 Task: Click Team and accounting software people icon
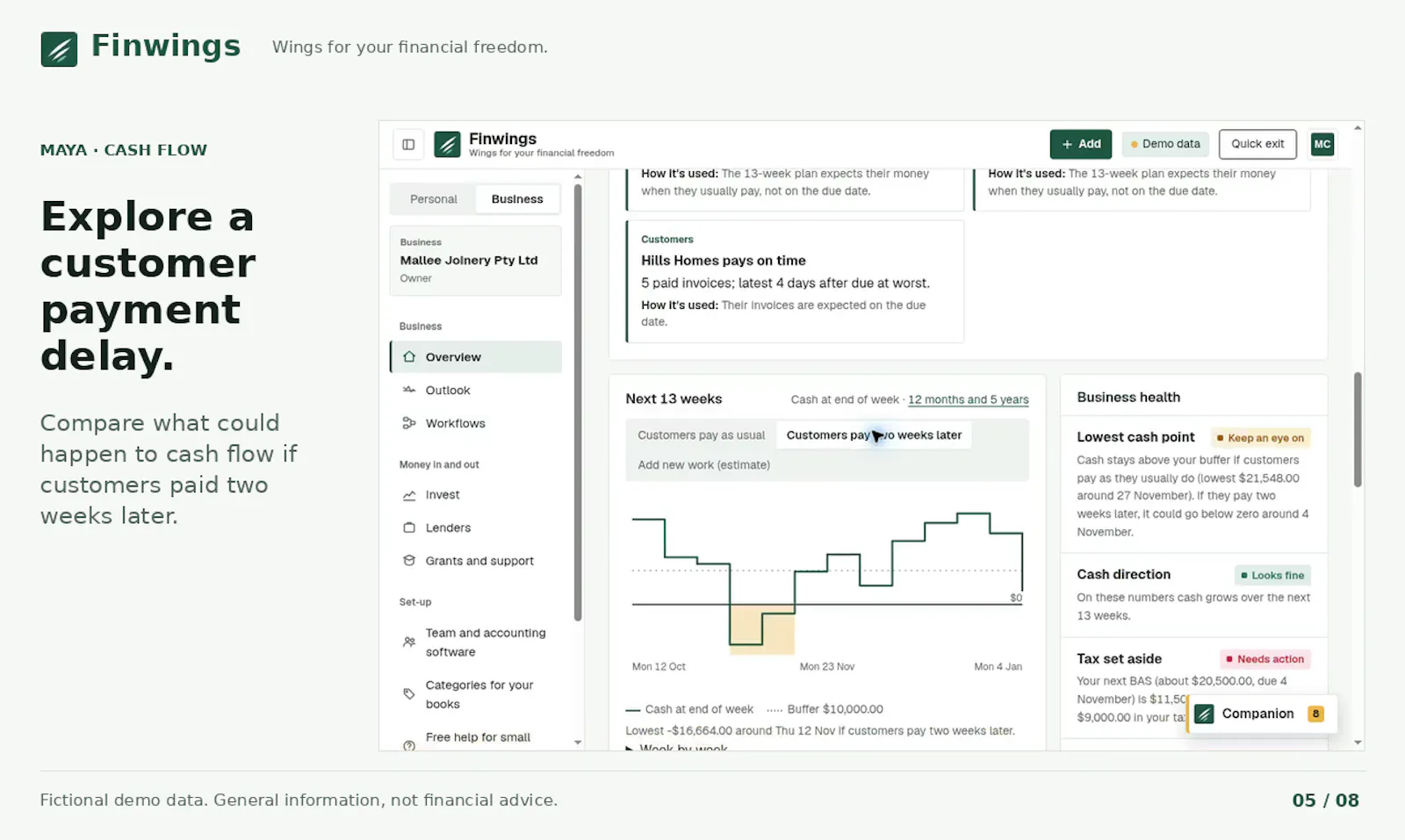pyautogui.click(x=409, y=643)
